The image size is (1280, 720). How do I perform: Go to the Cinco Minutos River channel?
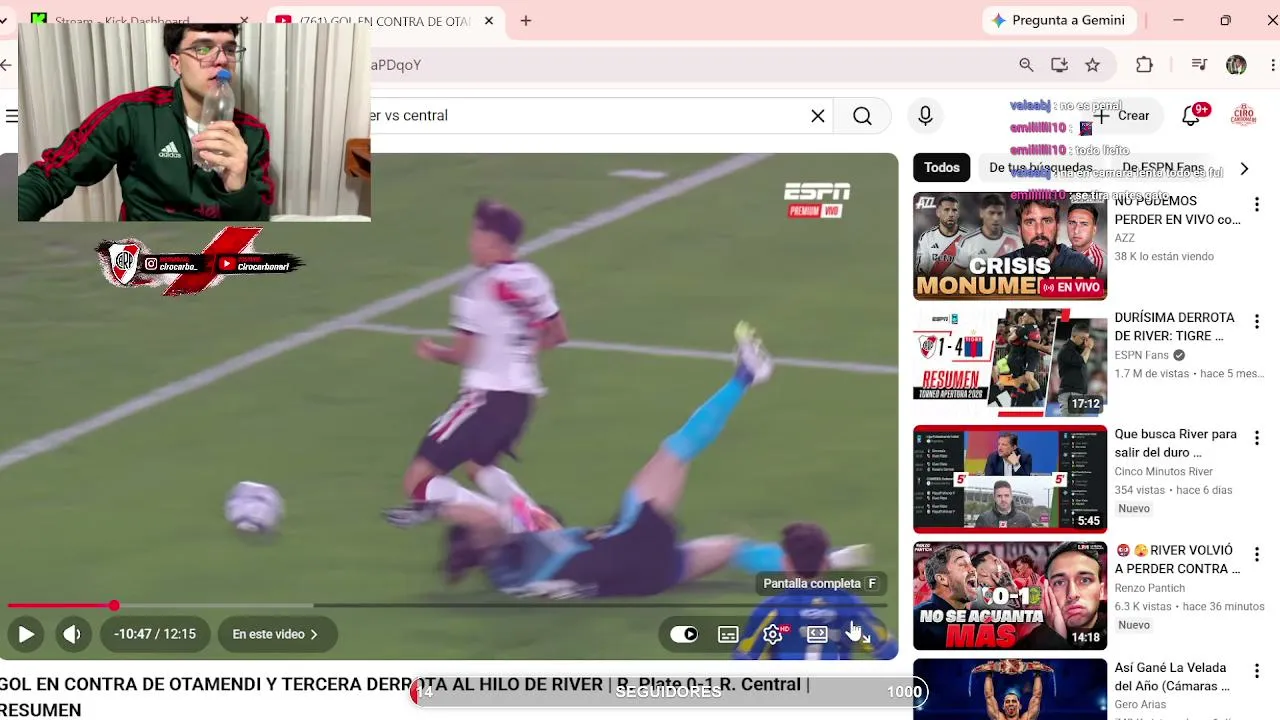[1164, 472]
